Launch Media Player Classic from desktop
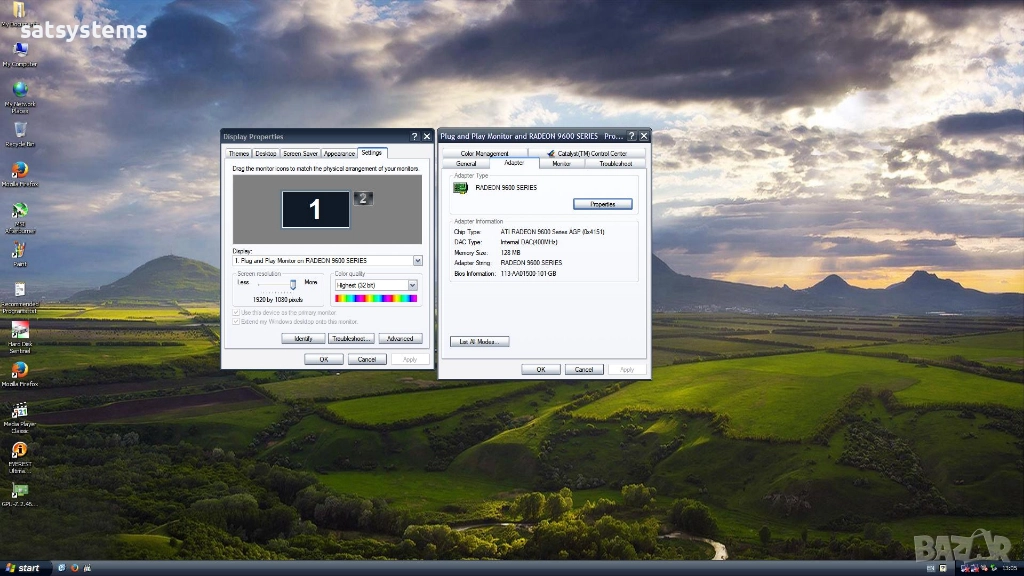This screenshot has width=1024, height=576. click(19, 411)
